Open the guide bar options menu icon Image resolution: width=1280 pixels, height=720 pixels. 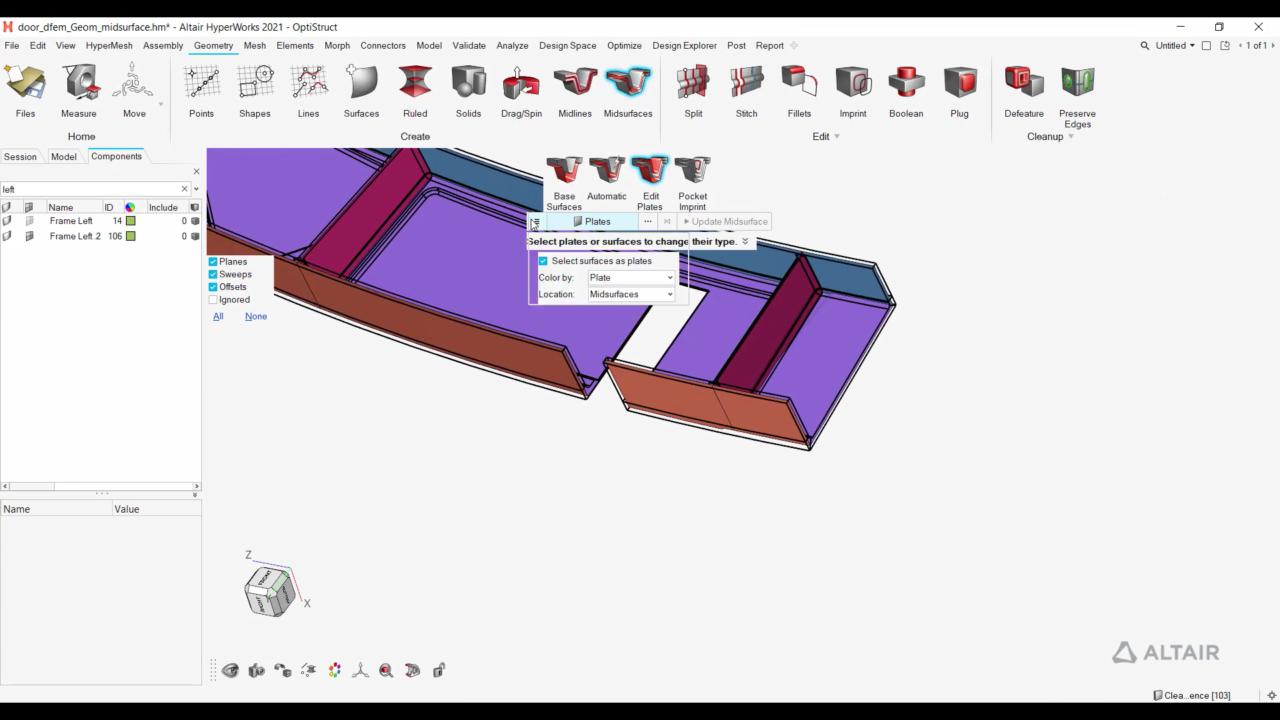coord(535,222)
